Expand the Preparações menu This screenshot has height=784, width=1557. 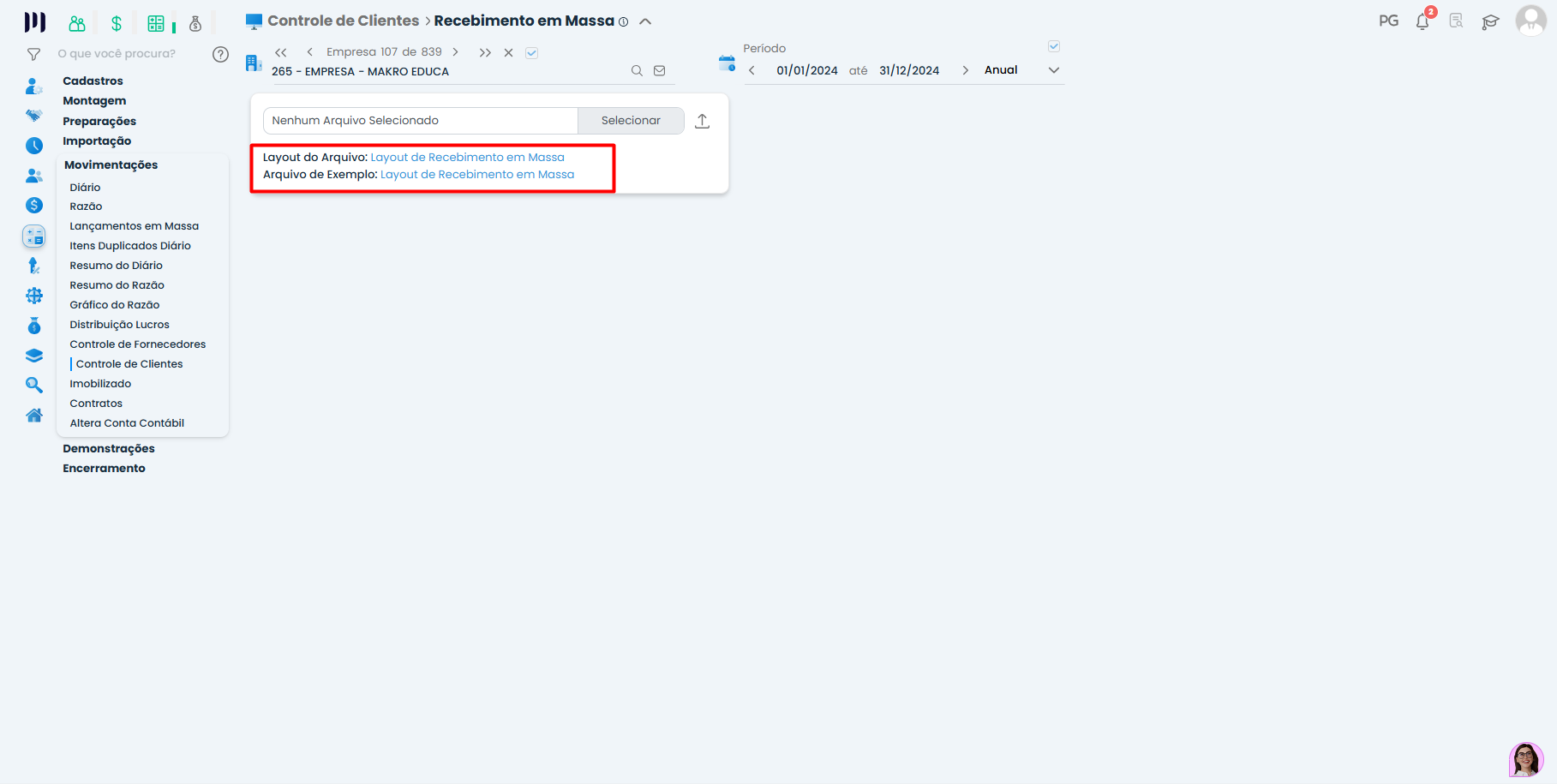pyautogui.click(x=99, y=121)
